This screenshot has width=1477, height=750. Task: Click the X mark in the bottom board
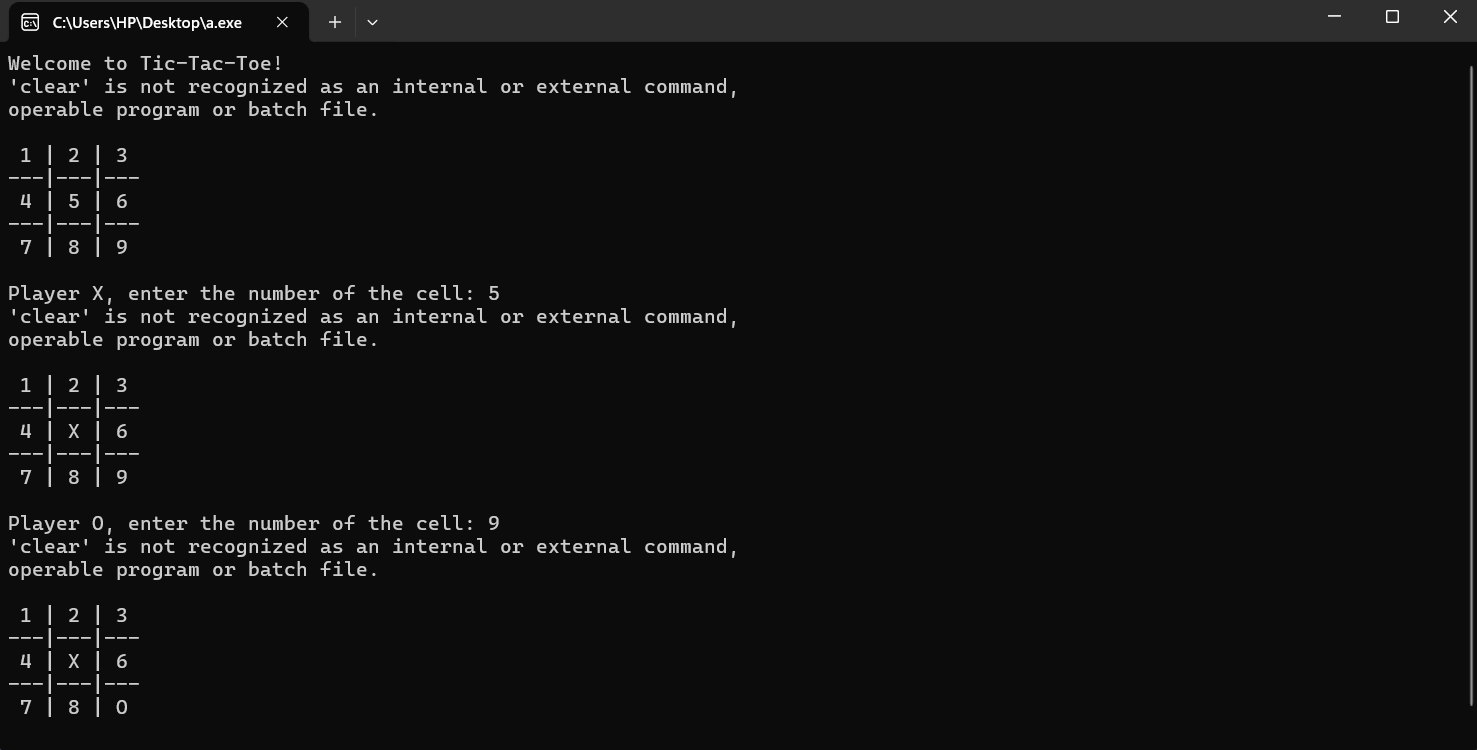coord(74,662)
